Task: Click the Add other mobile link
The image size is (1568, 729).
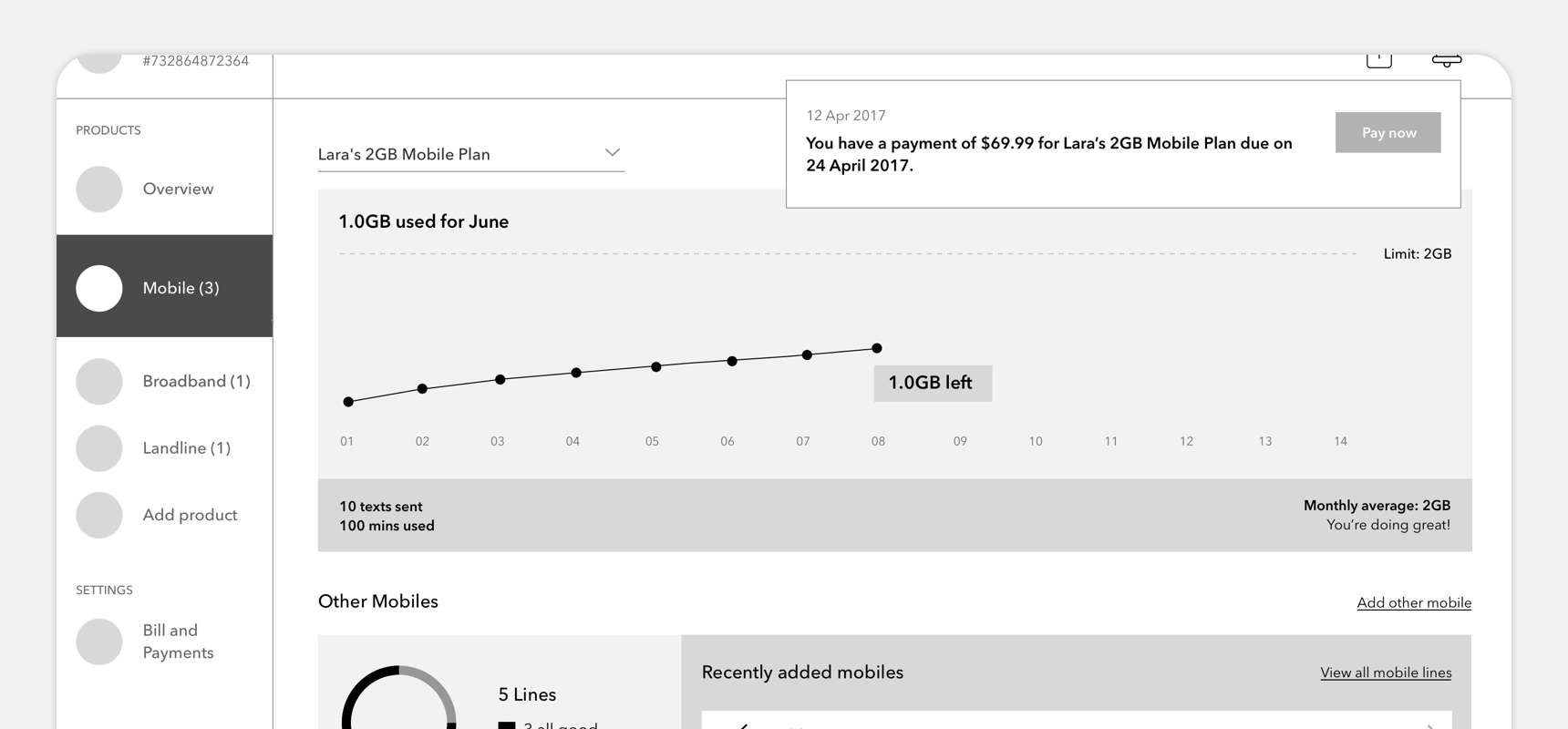Action: [x=1413, y=603]
